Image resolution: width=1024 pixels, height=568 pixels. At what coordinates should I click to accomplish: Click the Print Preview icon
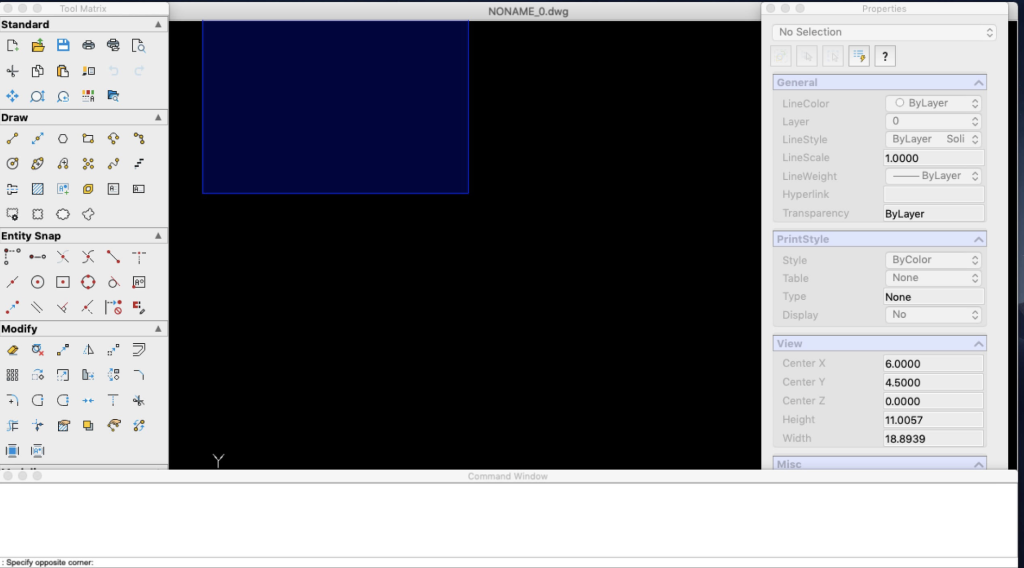(138, 45)
